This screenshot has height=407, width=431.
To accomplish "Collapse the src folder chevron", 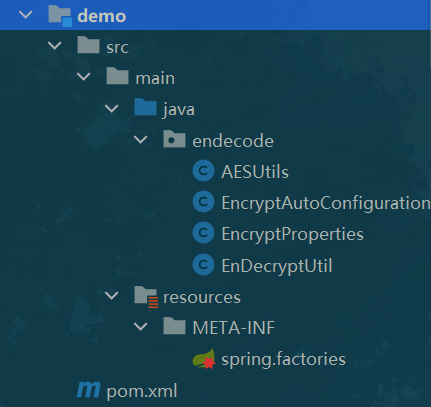I will coord(54,46).
